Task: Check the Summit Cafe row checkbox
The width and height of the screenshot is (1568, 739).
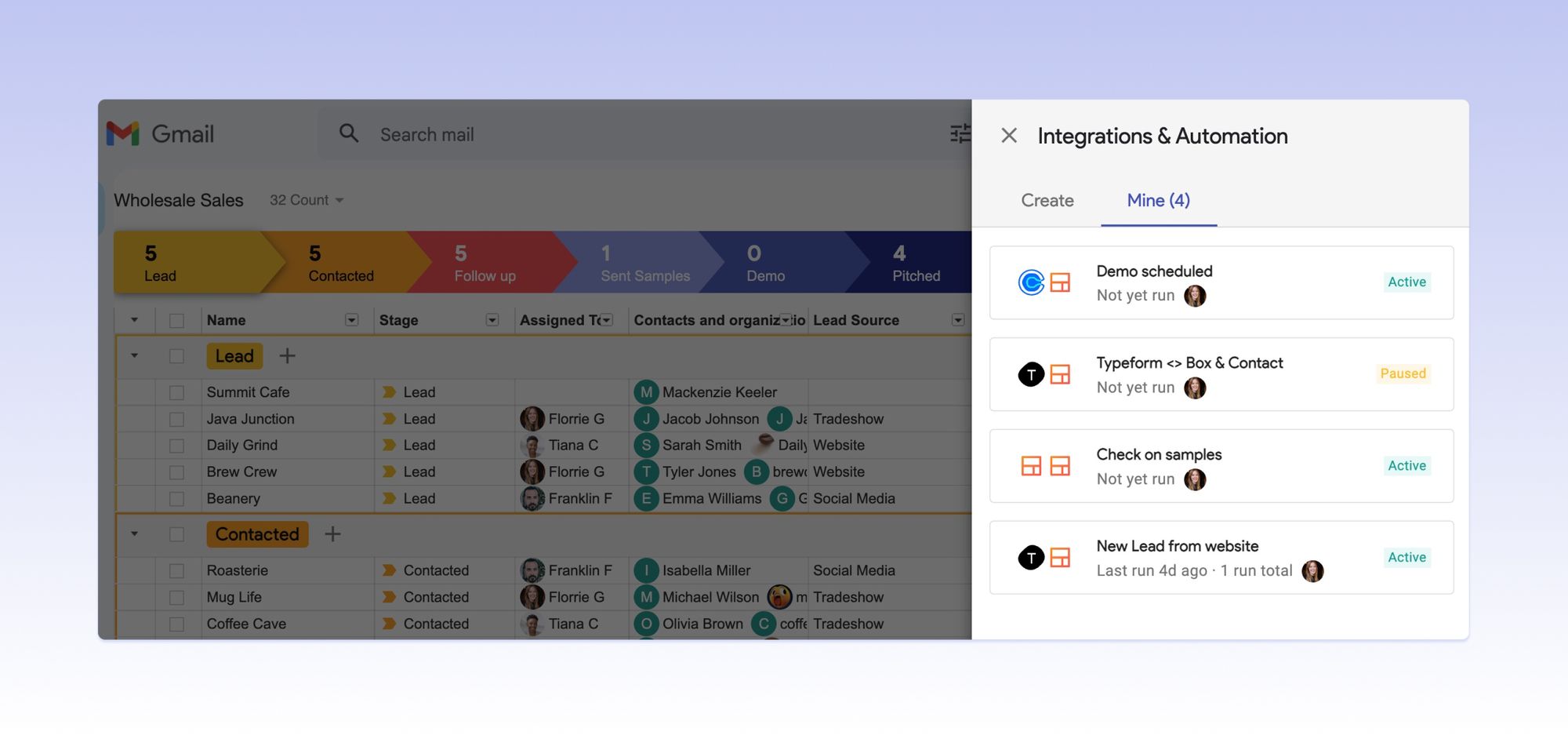Action: (x=176, y=391)
